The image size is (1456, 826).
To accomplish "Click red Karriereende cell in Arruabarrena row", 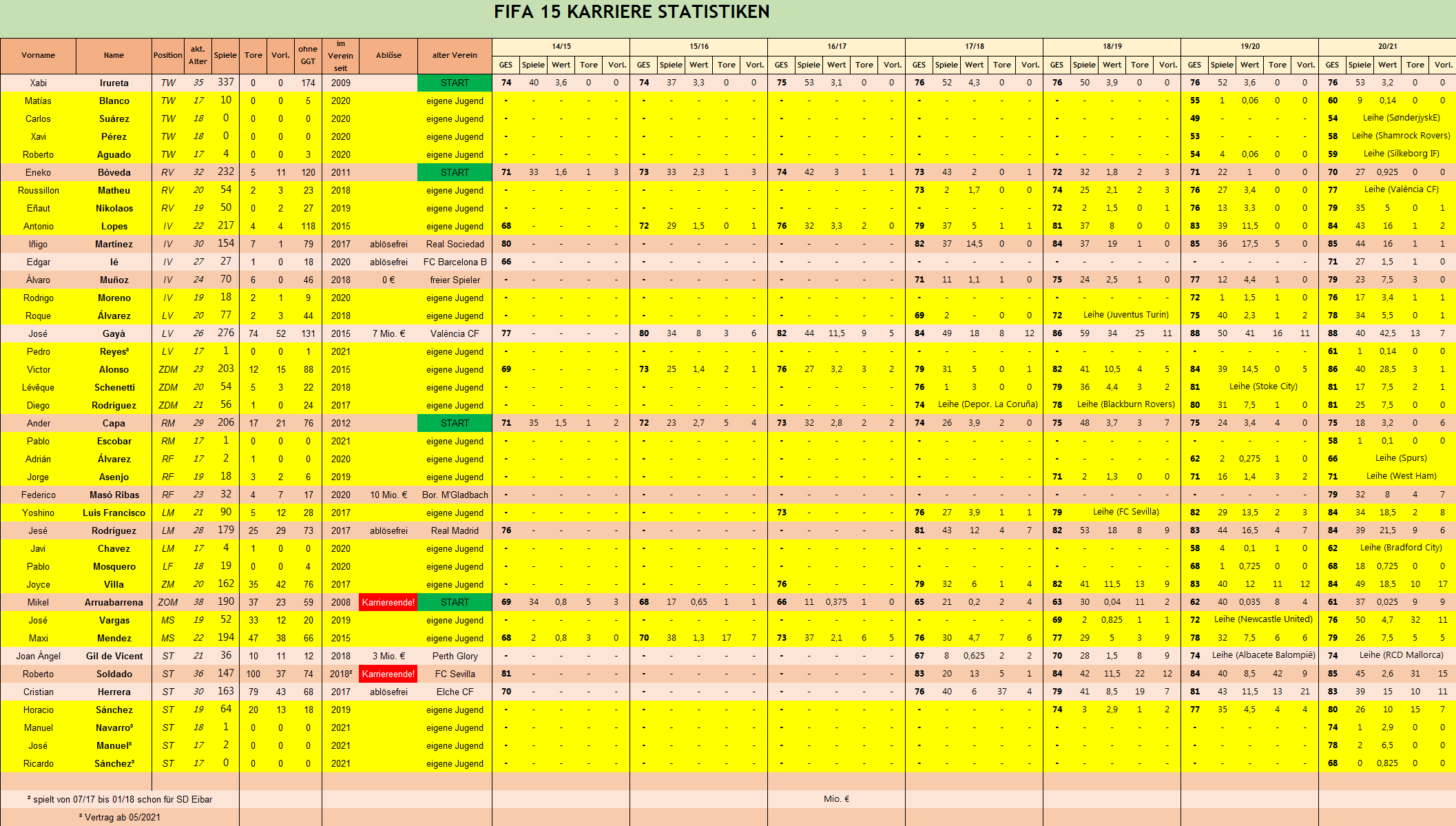I will 388,602.
